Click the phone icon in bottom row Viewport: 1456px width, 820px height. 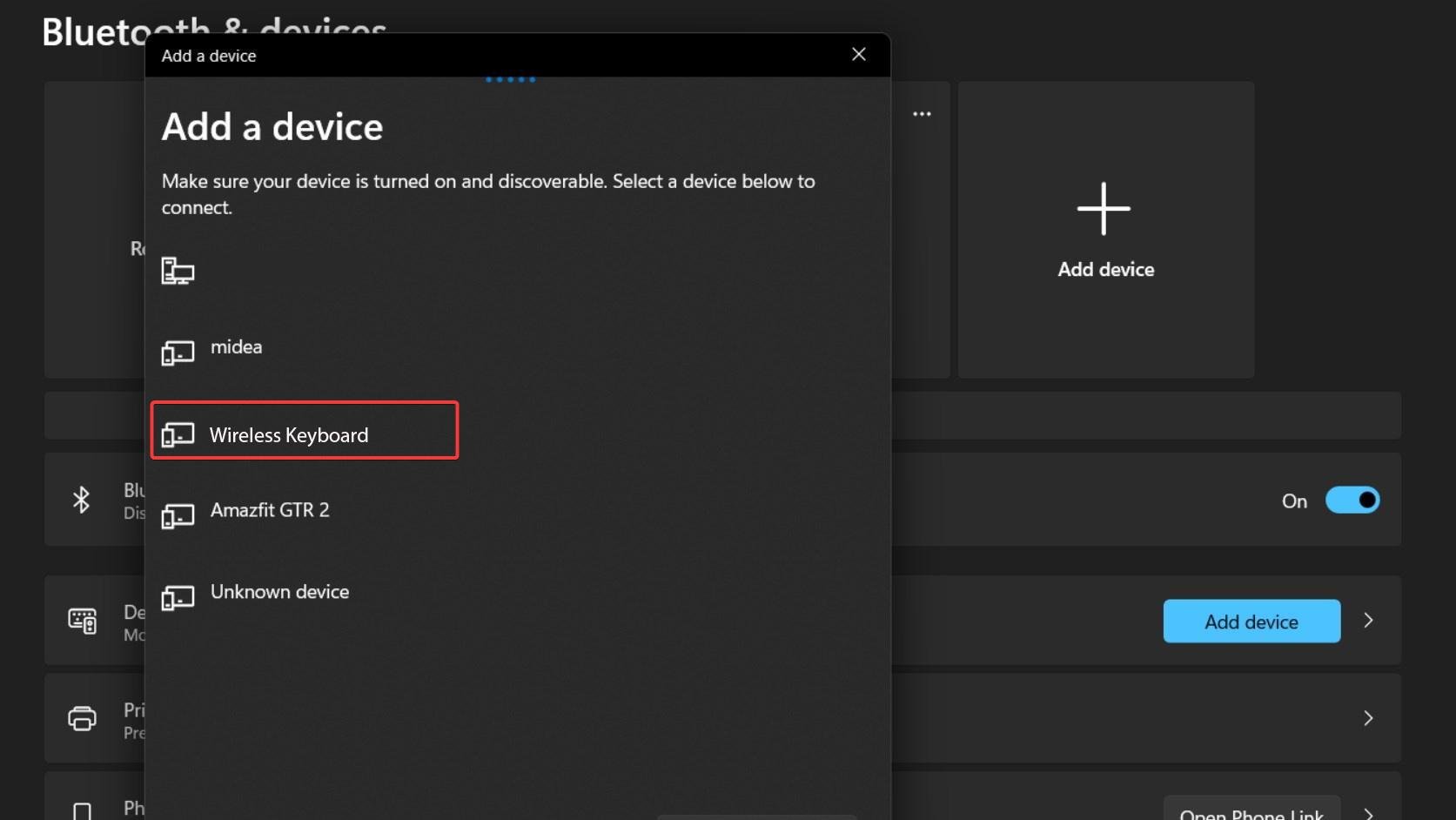tap(83, 810)
